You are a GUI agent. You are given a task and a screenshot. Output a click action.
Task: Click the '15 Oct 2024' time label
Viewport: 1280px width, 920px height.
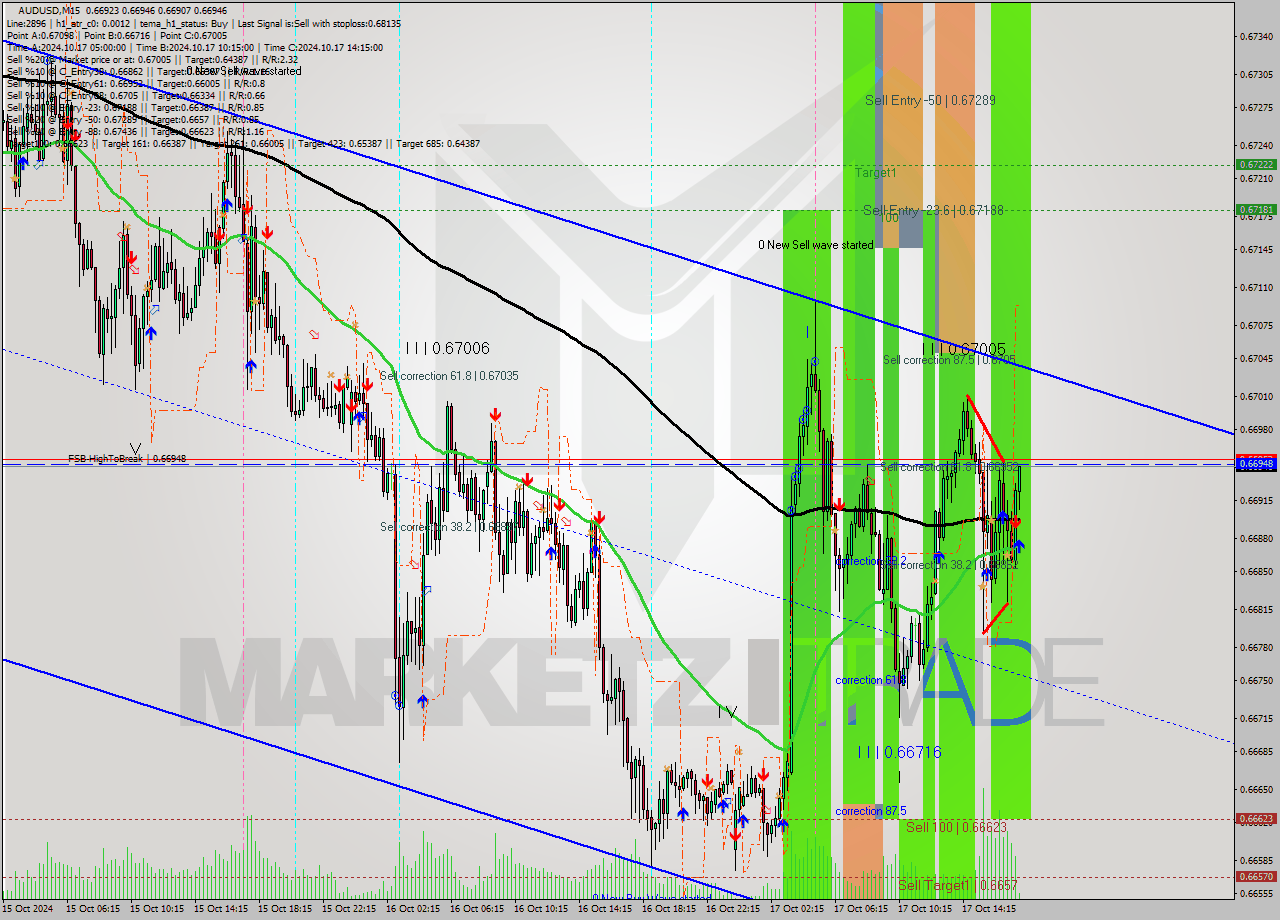click(x=27, y=909)
